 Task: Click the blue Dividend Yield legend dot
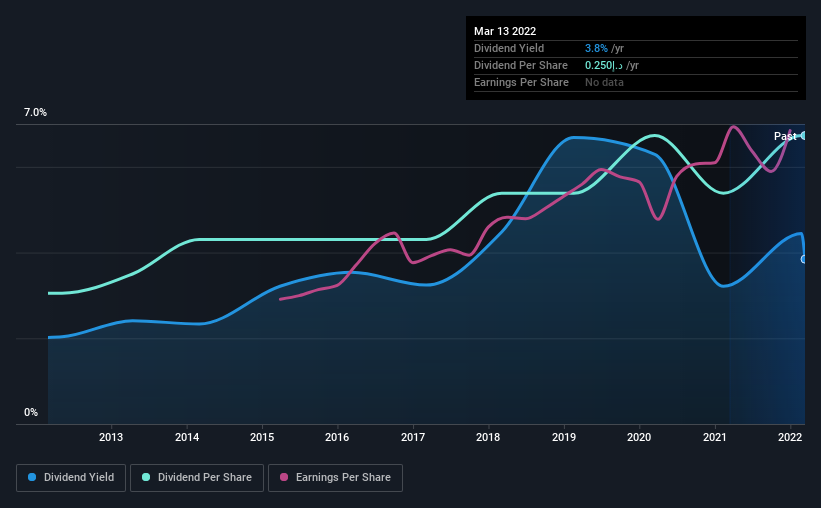[x=32, y=477]
